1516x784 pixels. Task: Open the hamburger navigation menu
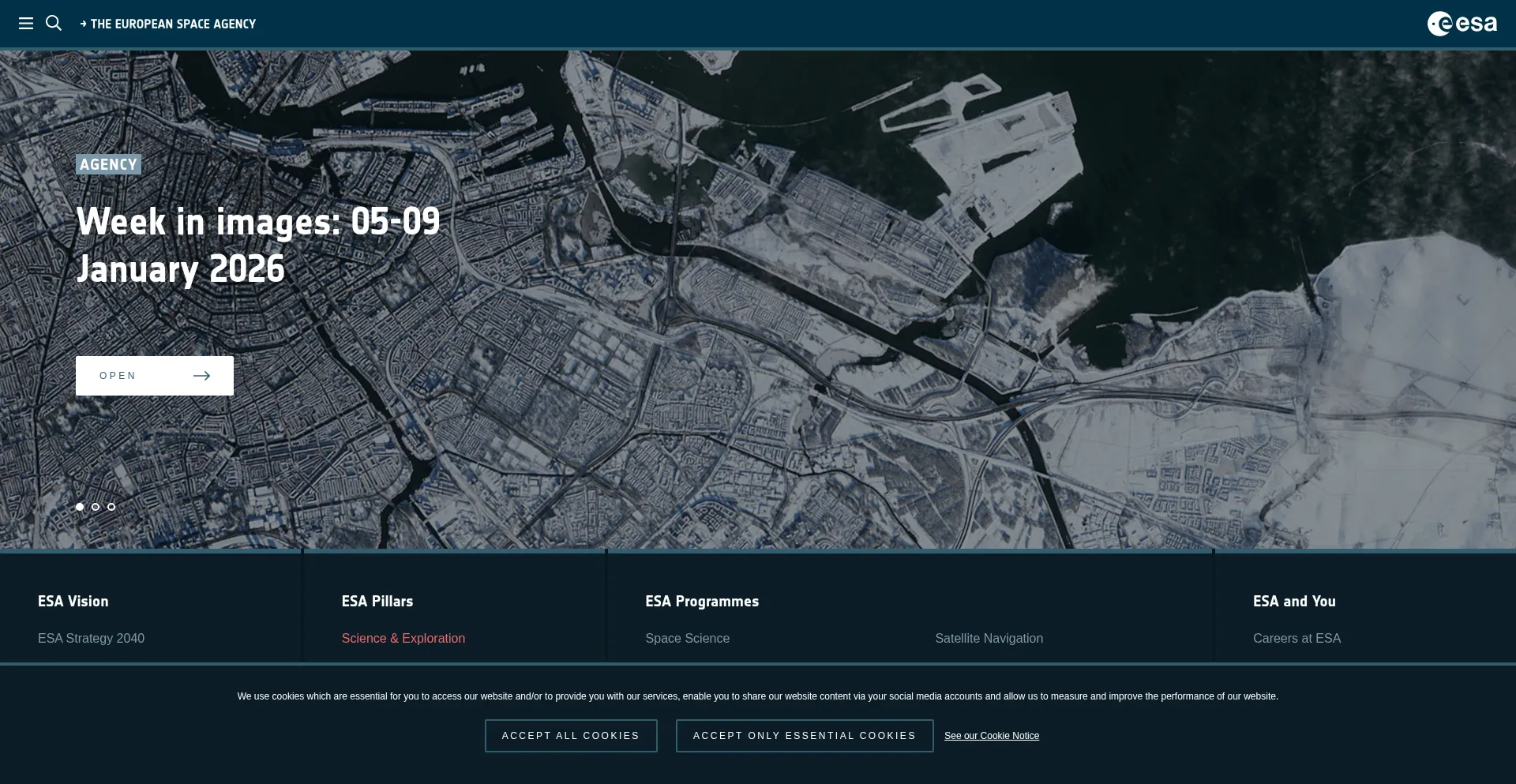pos(26,24)
